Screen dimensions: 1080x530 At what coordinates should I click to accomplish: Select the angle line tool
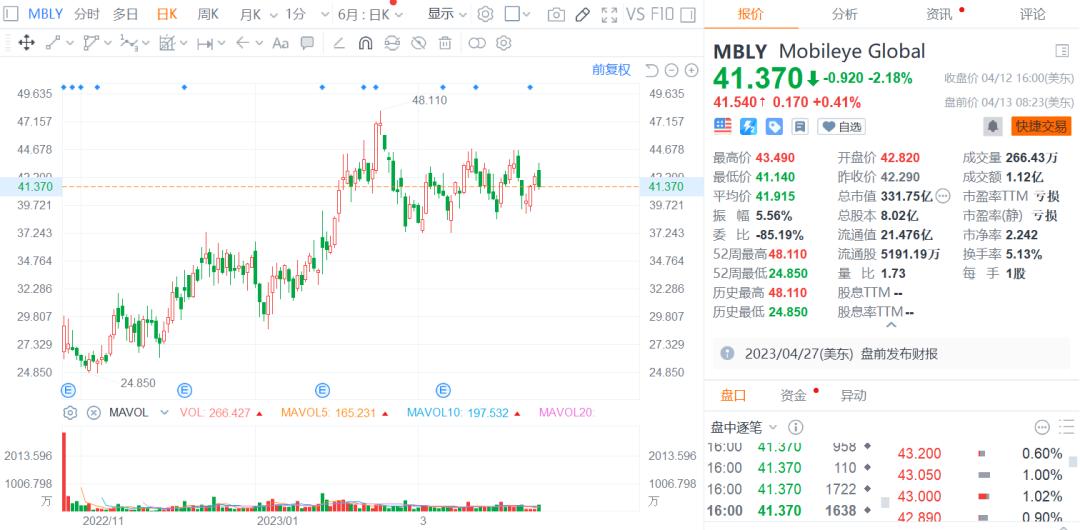[339, 43]
